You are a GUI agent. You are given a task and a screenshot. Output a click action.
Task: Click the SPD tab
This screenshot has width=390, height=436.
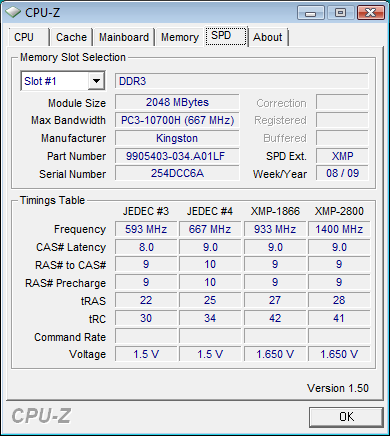point(226,36)
